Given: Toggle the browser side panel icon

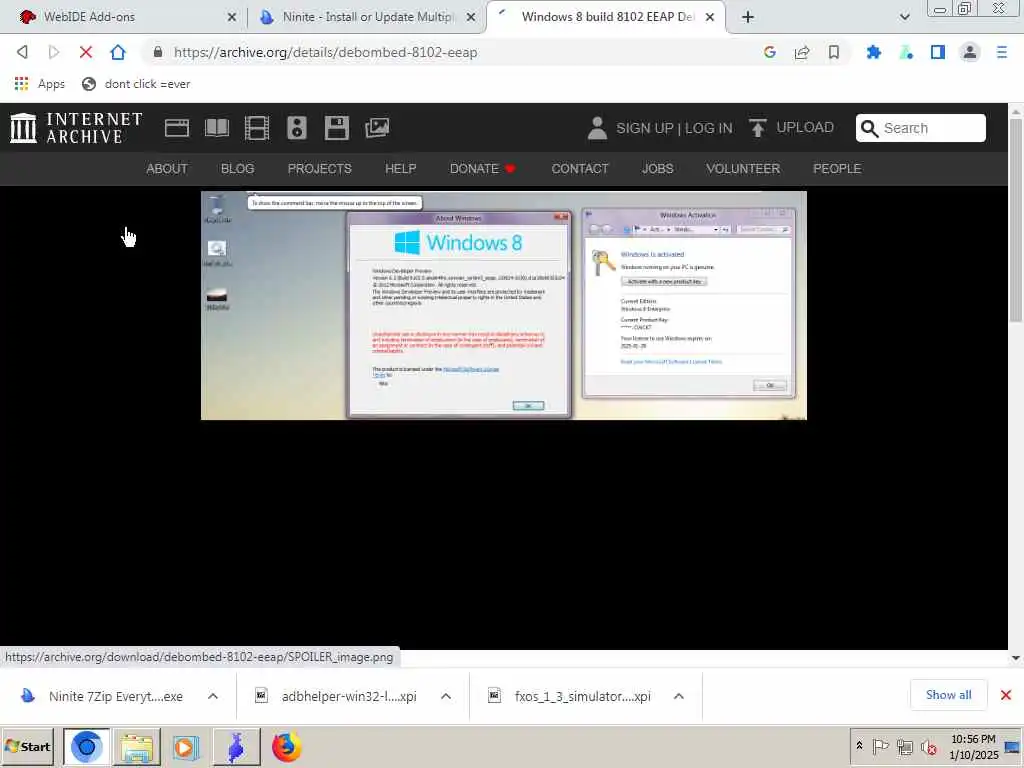Looking at the screenshot, I should click(938, 52).
